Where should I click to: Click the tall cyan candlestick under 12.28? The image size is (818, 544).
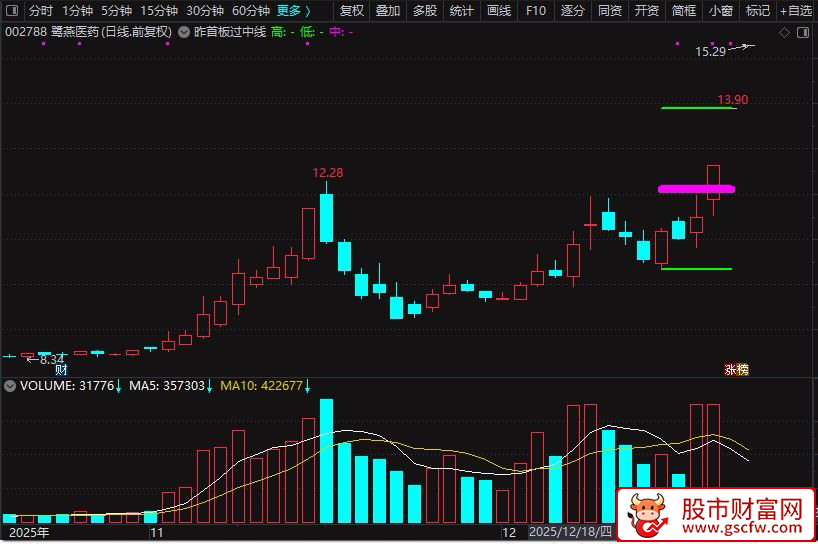click(x=327, y=218)
